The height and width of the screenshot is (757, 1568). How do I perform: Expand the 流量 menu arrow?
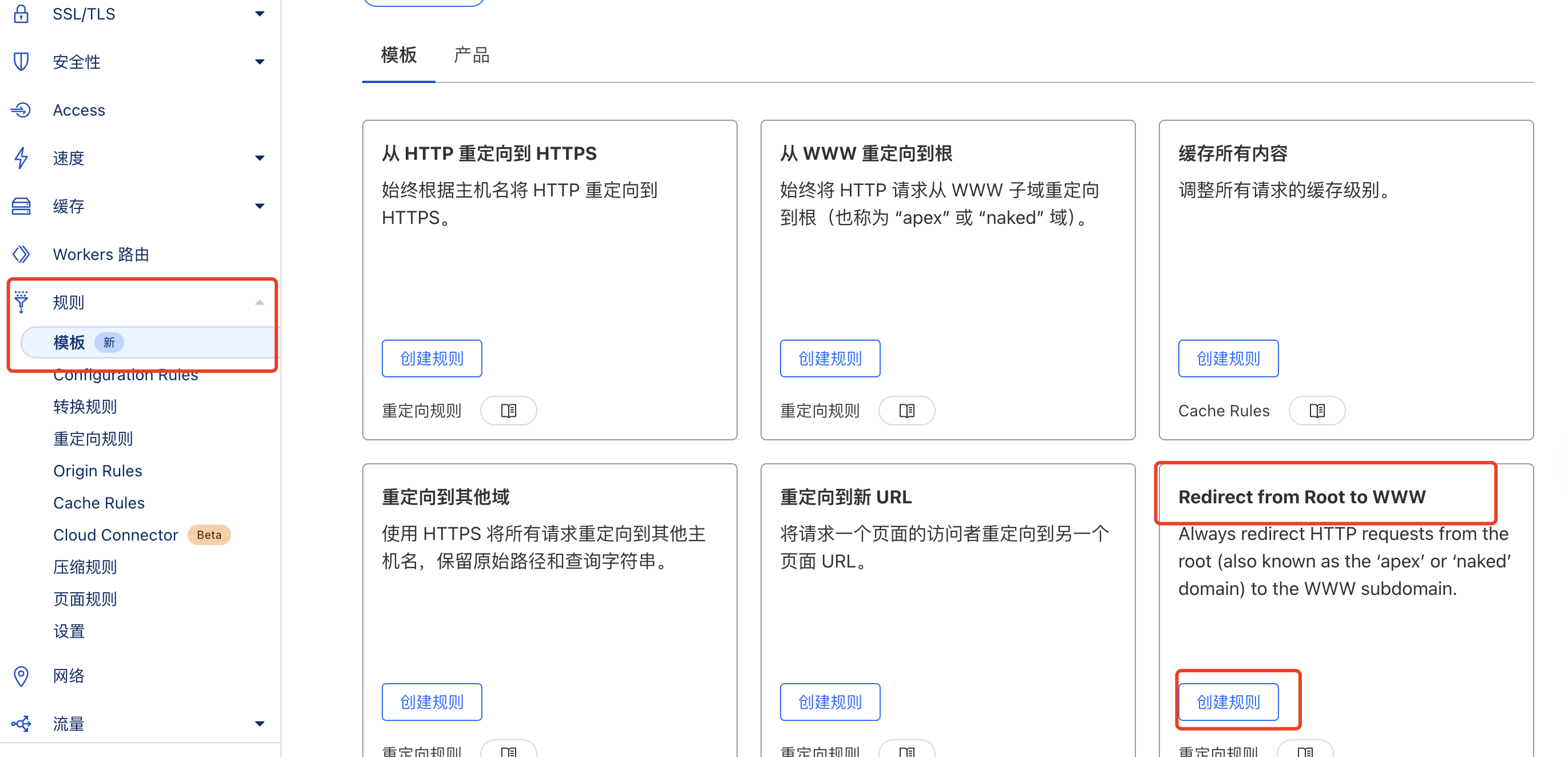pos(260,724)
